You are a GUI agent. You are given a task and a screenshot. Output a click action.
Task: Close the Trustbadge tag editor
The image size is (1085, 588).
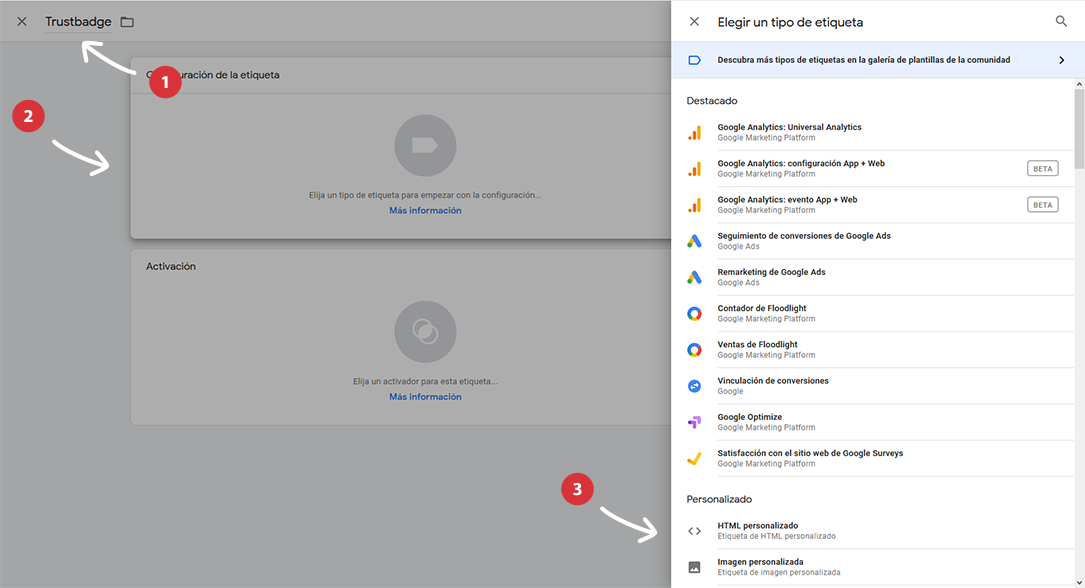click(x=22, y=21)
